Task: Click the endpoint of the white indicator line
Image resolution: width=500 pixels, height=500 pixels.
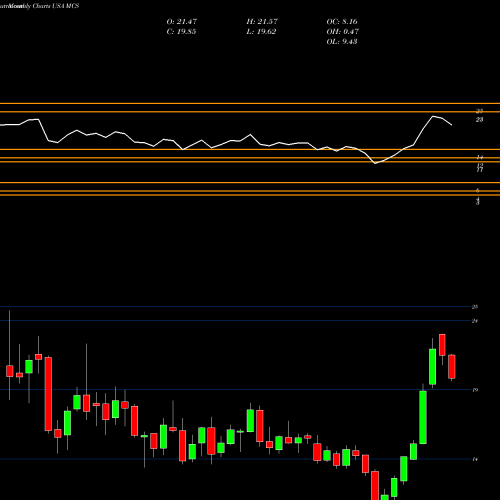Action: 452,125
